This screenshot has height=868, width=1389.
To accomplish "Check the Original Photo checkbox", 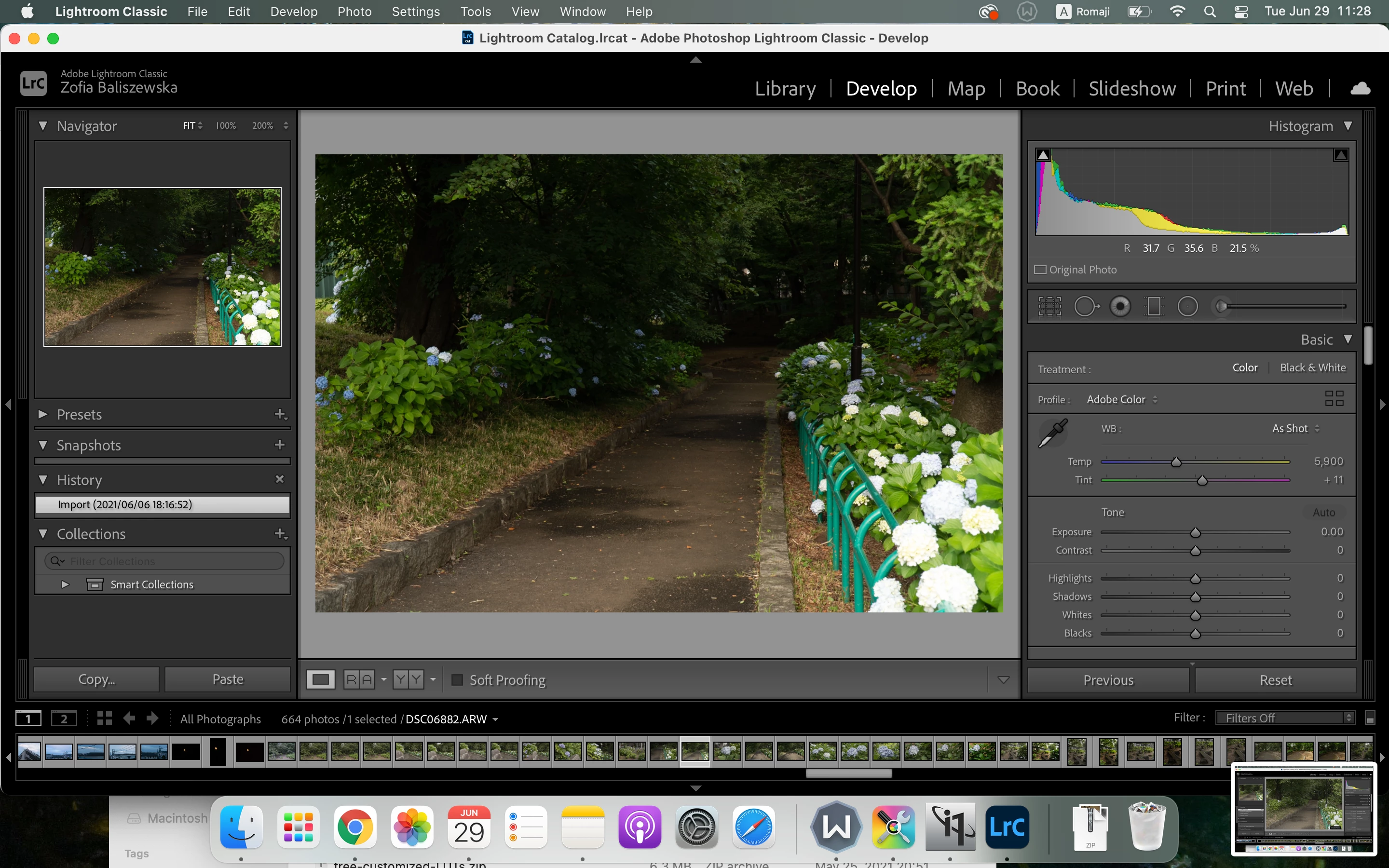I will click(1040, 270).
